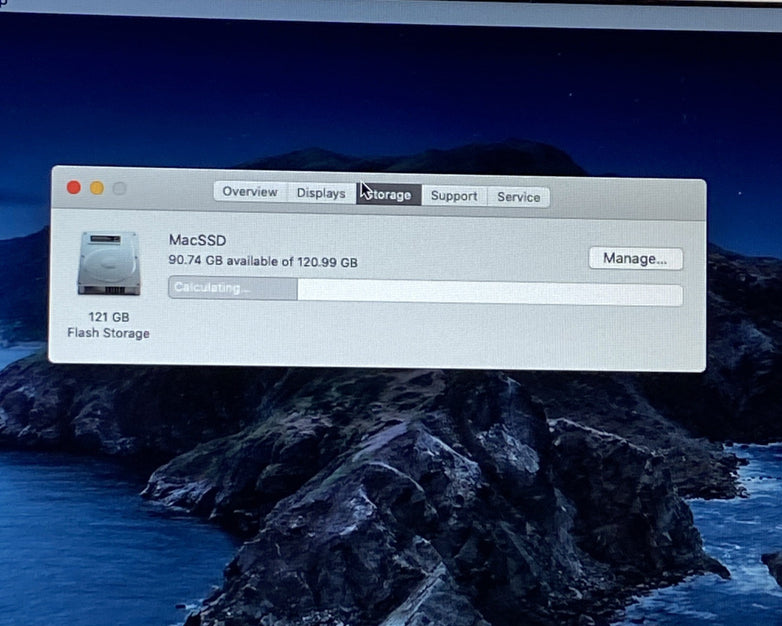This screenshot has height=626, width=782.
Task: Click the Manage... button
Action: tap(635, 259)
